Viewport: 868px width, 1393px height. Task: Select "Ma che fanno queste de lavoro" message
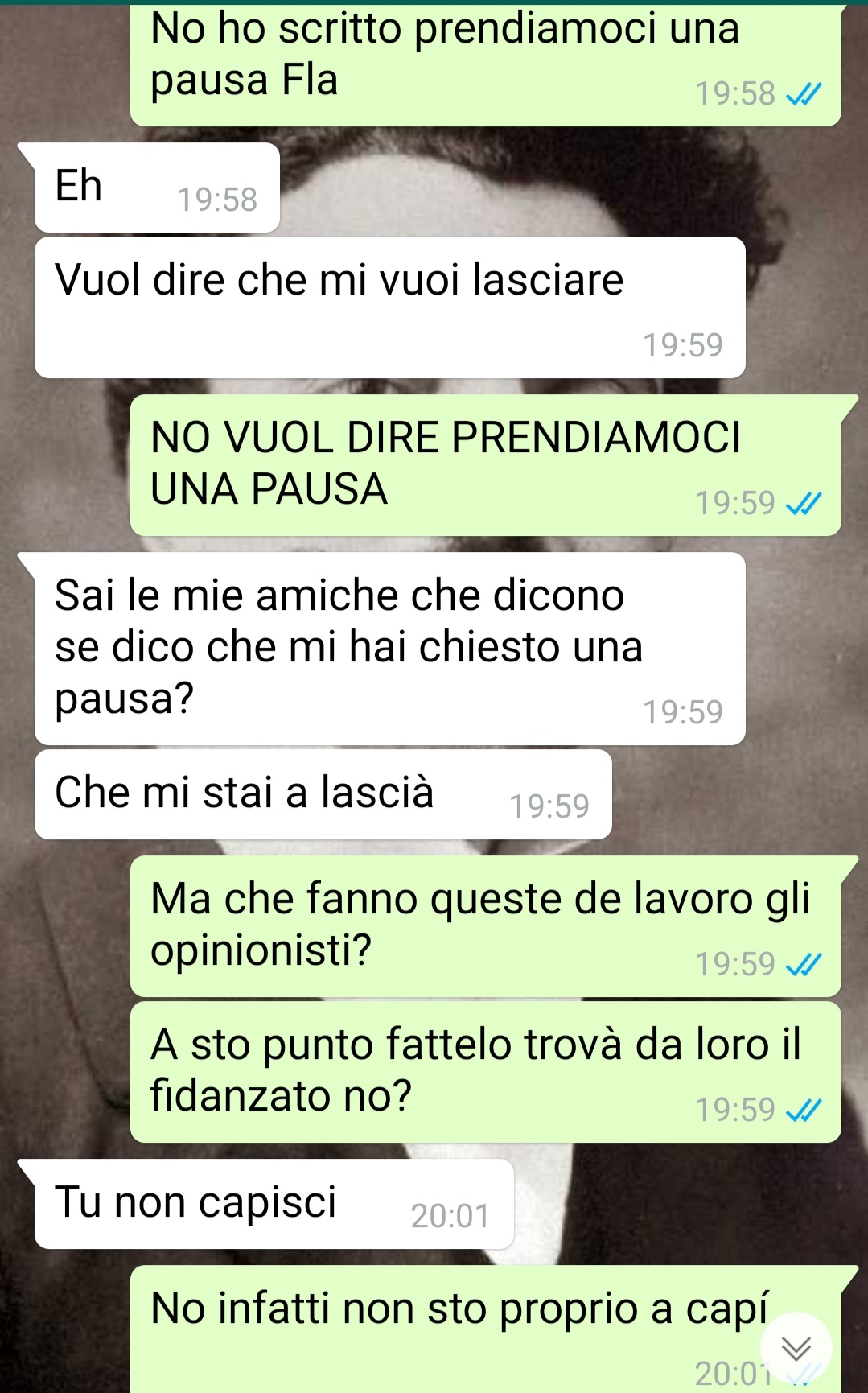click(x=485, y=926)
